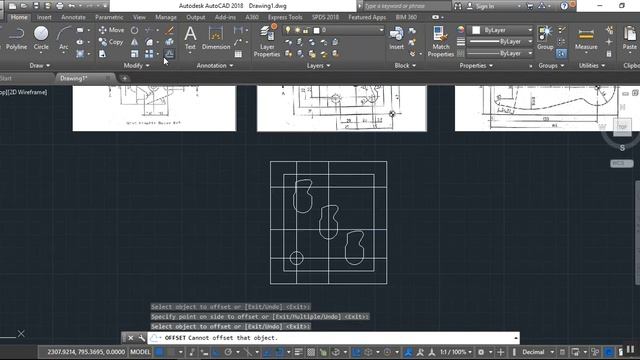Click the Stretch tool icon
640x360 pixels.
(102, 53)
